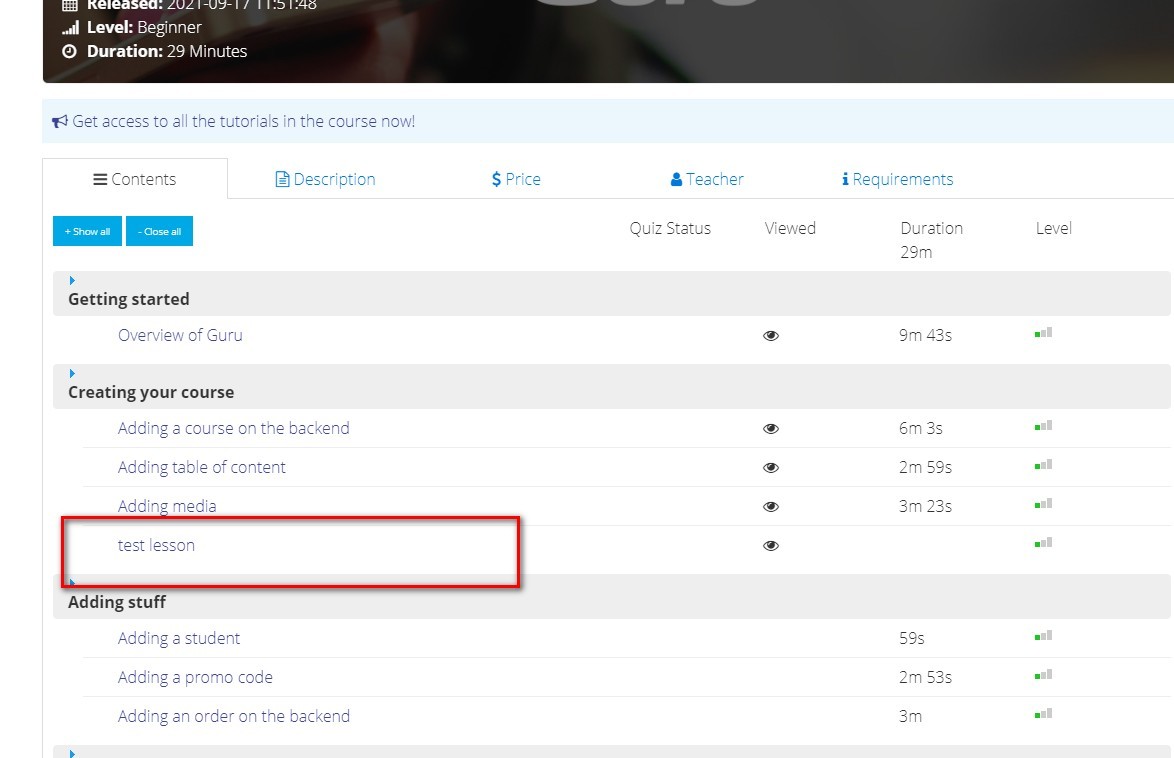
Task: Toggle the Adding stuff section arrow
Action: point(72,582)
